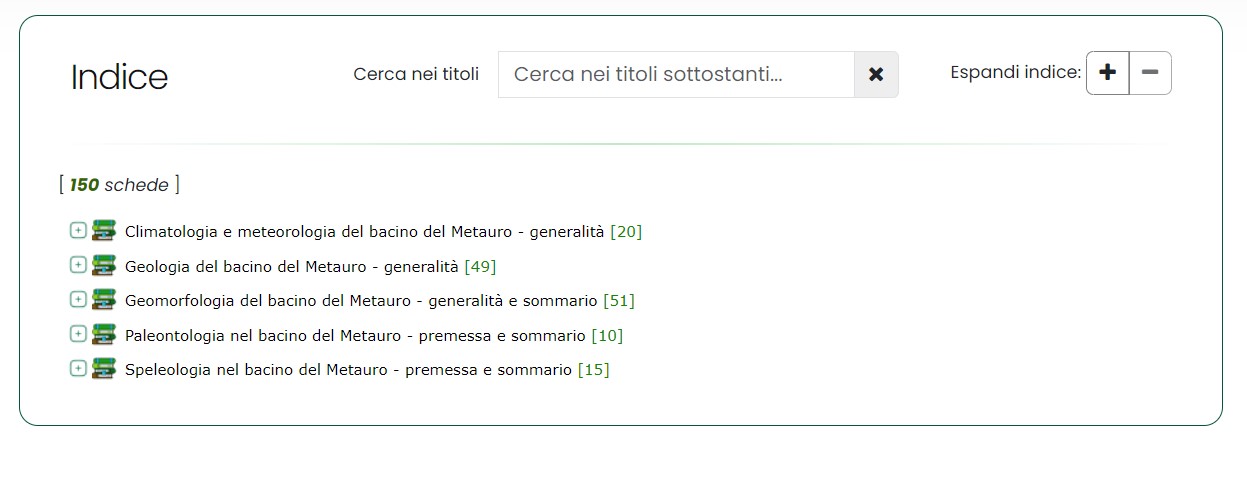Screen dimensions: 1247x480
Task: Open Speleologia nel bacino del Metauro link
Action: (348, 370)
